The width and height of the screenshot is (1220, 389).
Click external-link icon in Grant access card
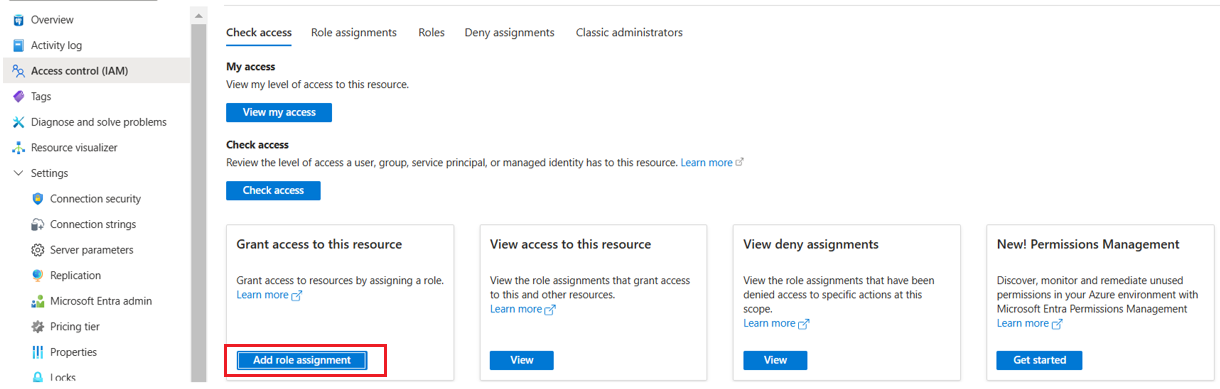click(296, 296)
